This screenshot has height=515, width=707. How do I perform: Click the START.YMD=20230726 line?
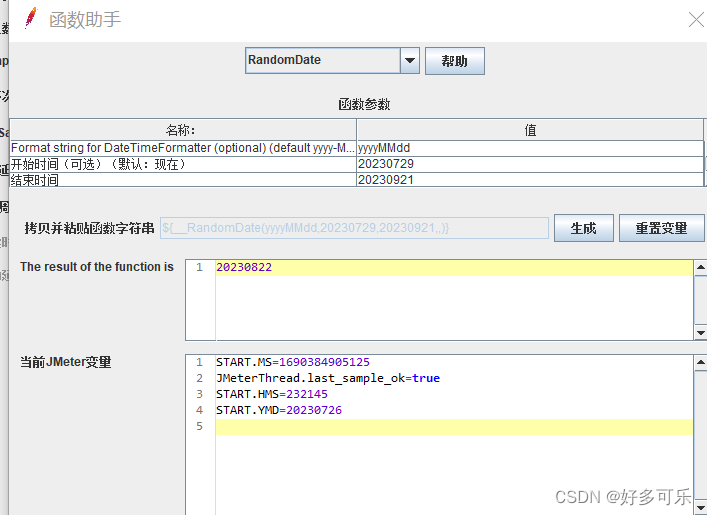tap(279, 410)
